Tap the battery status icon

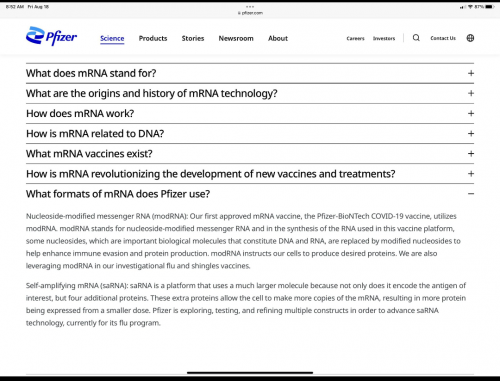click(x=490, y=7)
